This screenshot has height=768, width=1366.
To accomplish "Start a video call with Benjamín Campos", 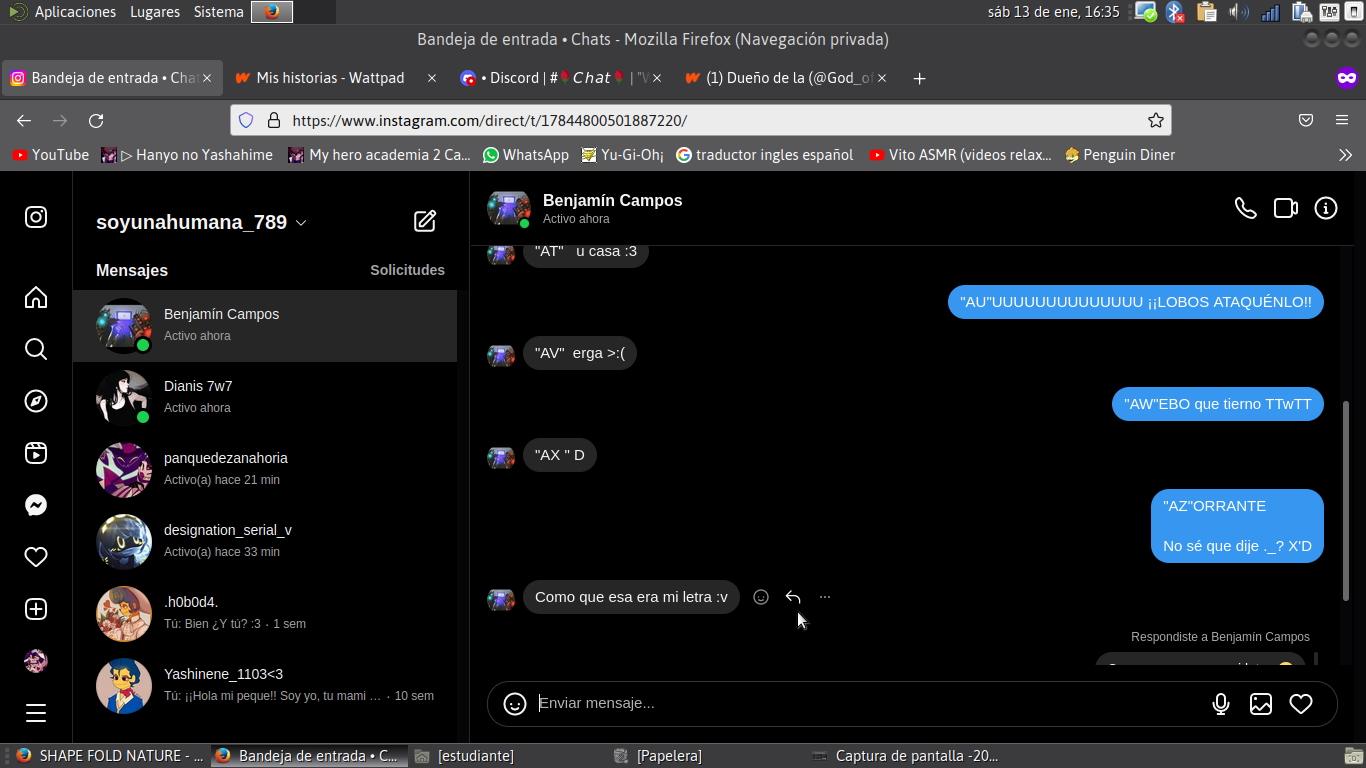I will [1285, 208].
